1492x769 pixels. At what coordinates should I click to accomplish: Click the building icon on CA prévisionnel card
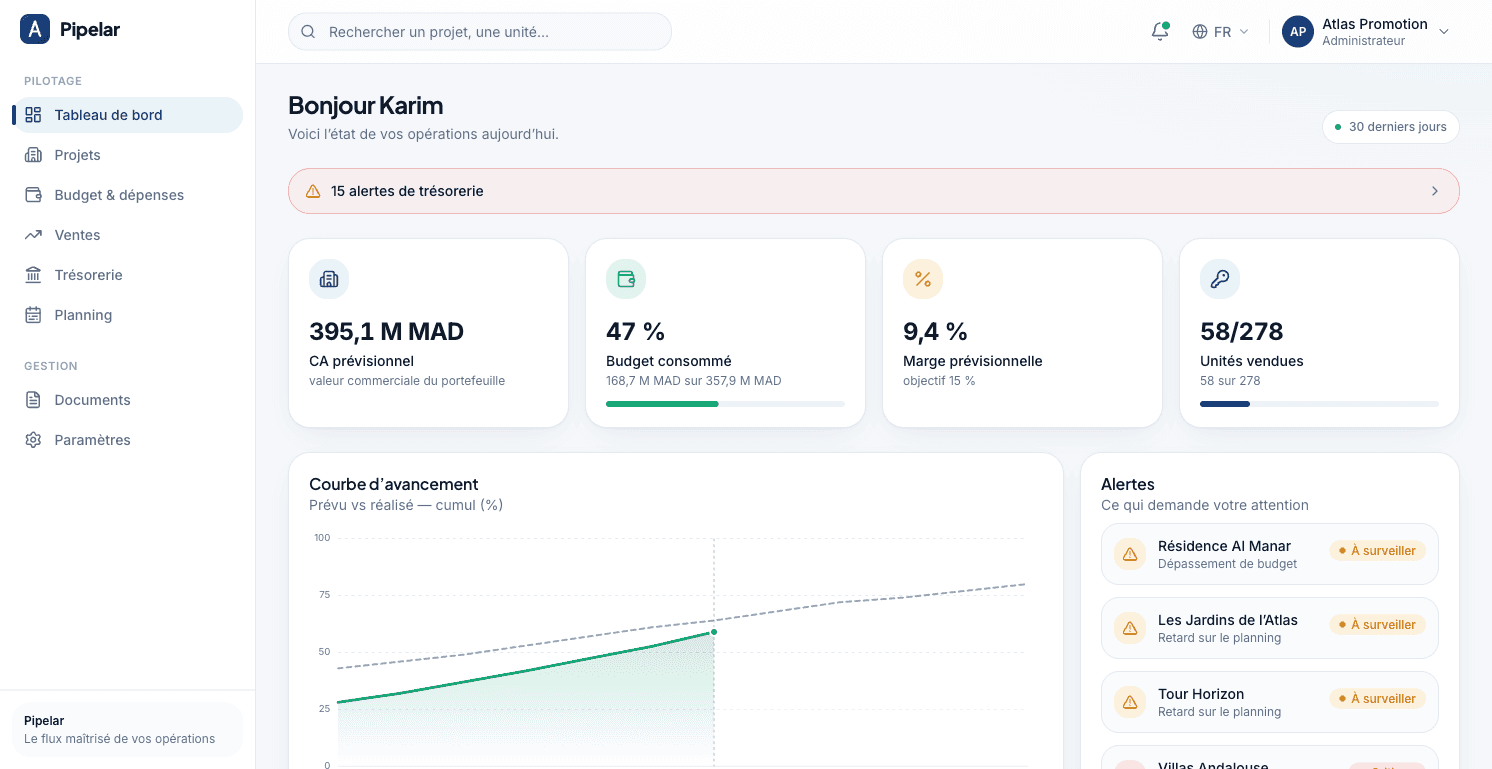coord(329,280)
